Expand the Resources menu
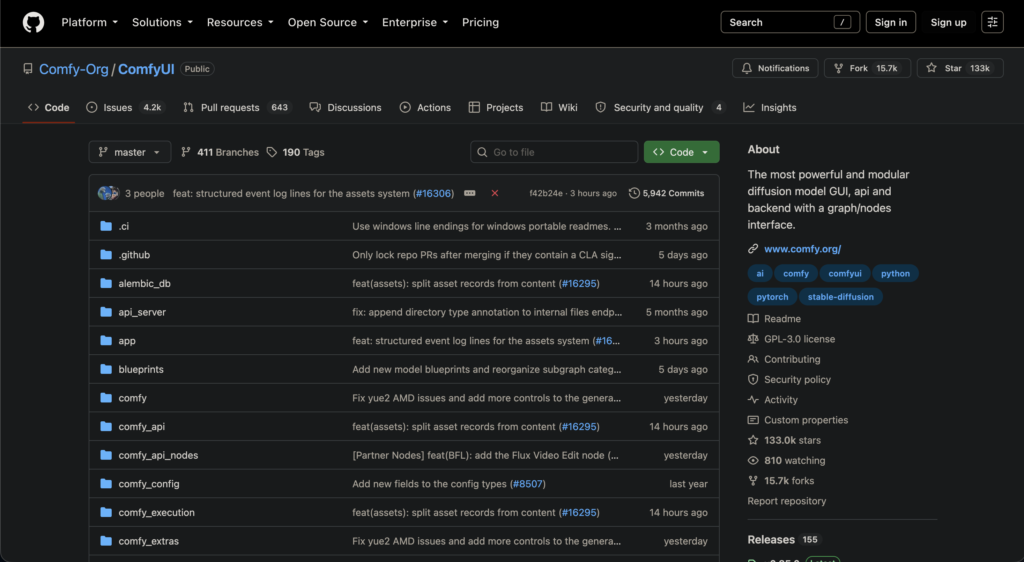Image resolution: width=1024 pixels, height=562 pixels. click(240, 22)
